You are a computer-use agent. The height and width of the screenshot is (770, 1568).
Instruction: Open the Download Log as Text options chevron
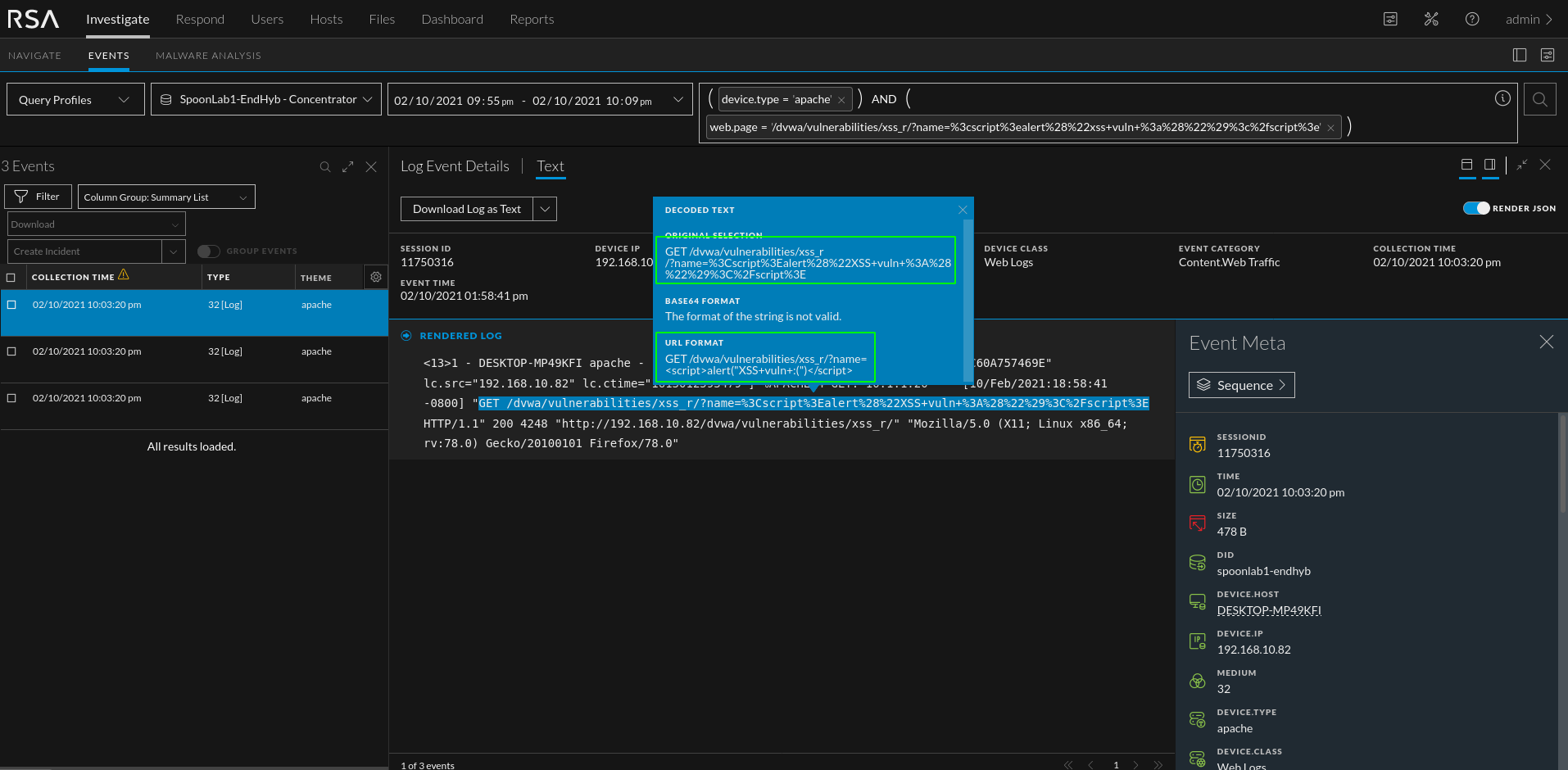tap(544, 209)
